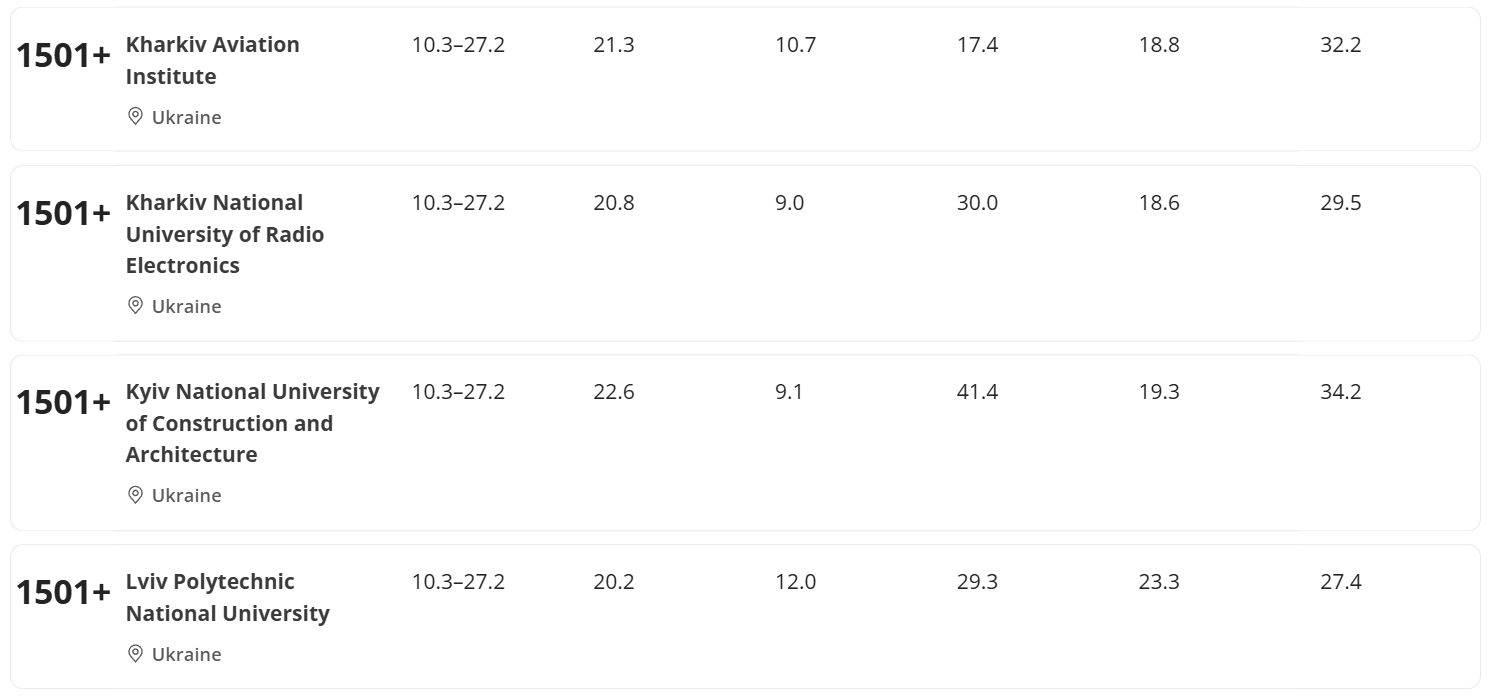Image resolution: width=1488 pixels, height=698 pixels.
Task: Click 1501+ rank of Kharkiv Aviation Institute
Action: point(63,56)
